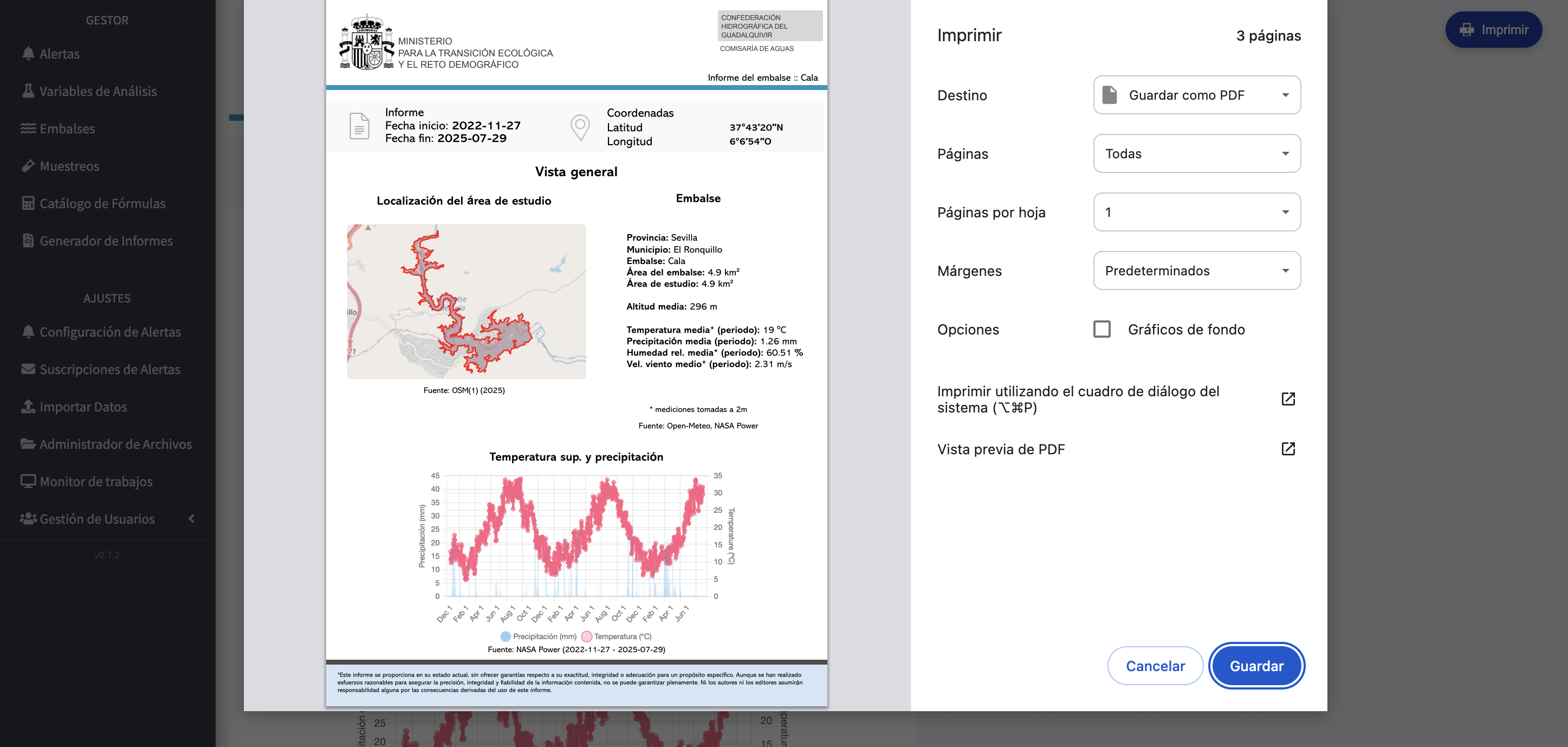Click the 'Provincia: Sevilla' text line
Viewport: 1568px width, 747px height.
[662, 237]
